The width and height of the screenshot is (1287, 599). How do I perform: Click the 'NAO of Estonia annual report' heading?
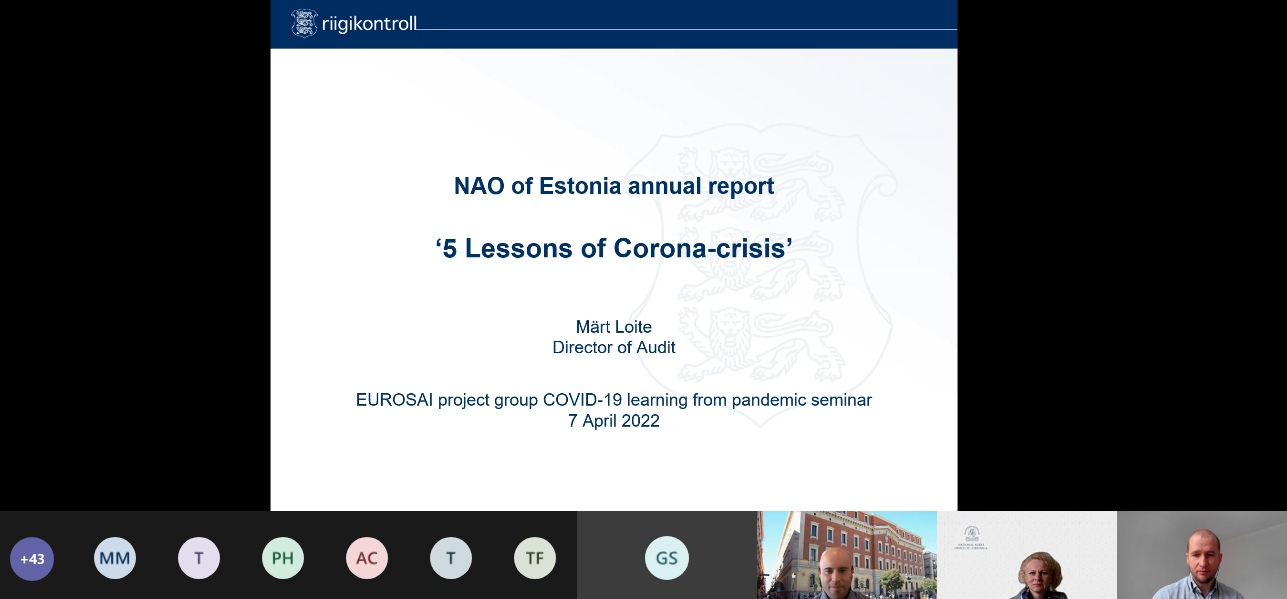[614, 186]
